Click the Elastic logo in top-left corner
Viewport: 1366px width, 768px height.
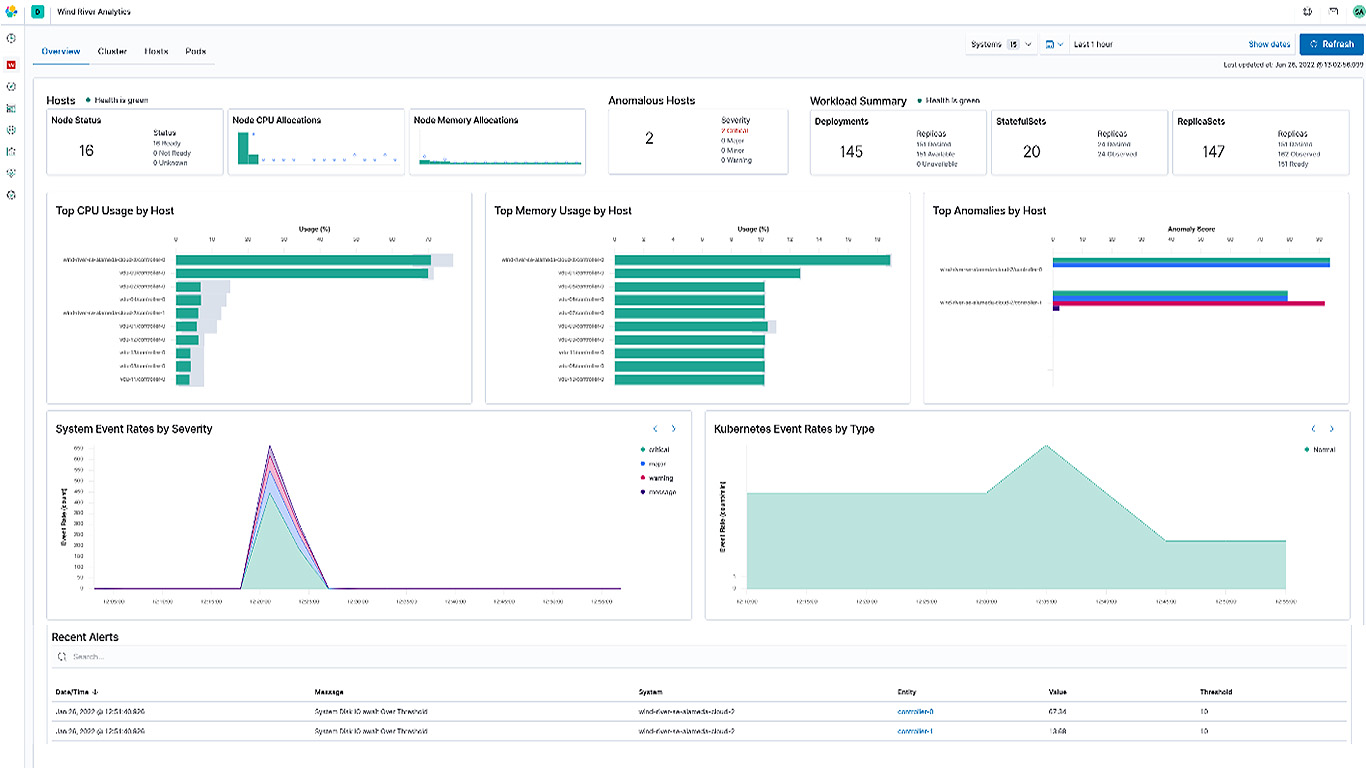click(11, 11)
